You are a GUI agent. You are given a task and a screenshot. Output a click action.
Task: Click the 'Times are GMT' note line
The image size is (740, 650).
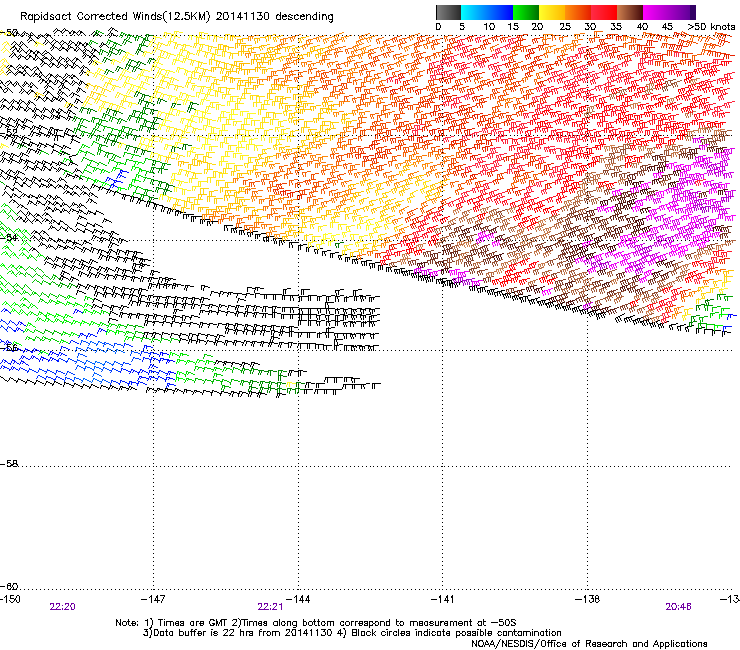pos(316,623)
